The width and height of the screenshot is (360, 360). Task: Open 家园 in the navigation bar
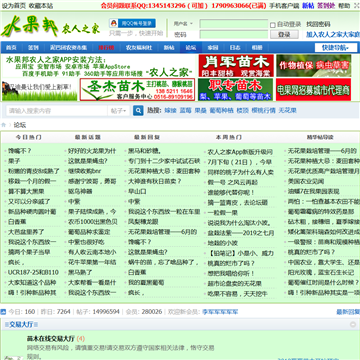click(x=213, y=48)
